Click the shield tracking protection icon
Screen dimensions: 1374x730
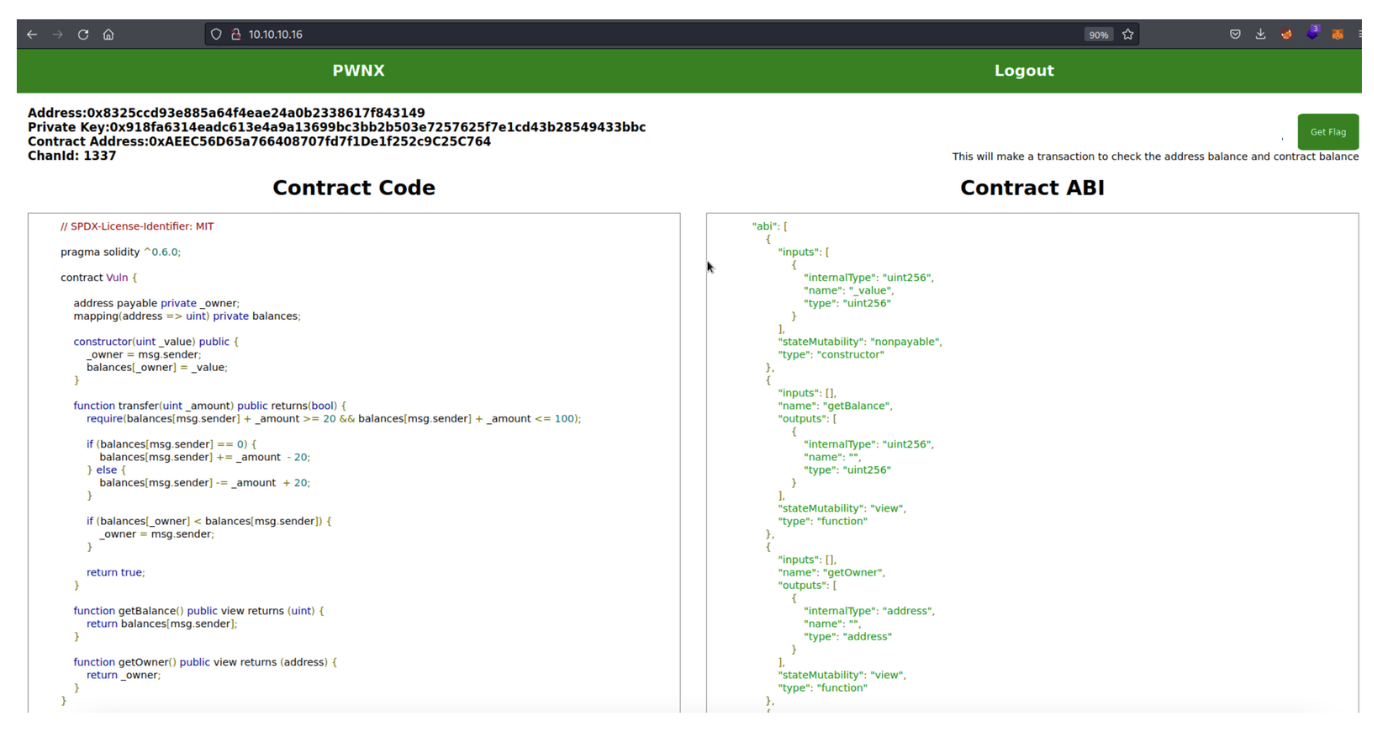click(x=216, y=34)
